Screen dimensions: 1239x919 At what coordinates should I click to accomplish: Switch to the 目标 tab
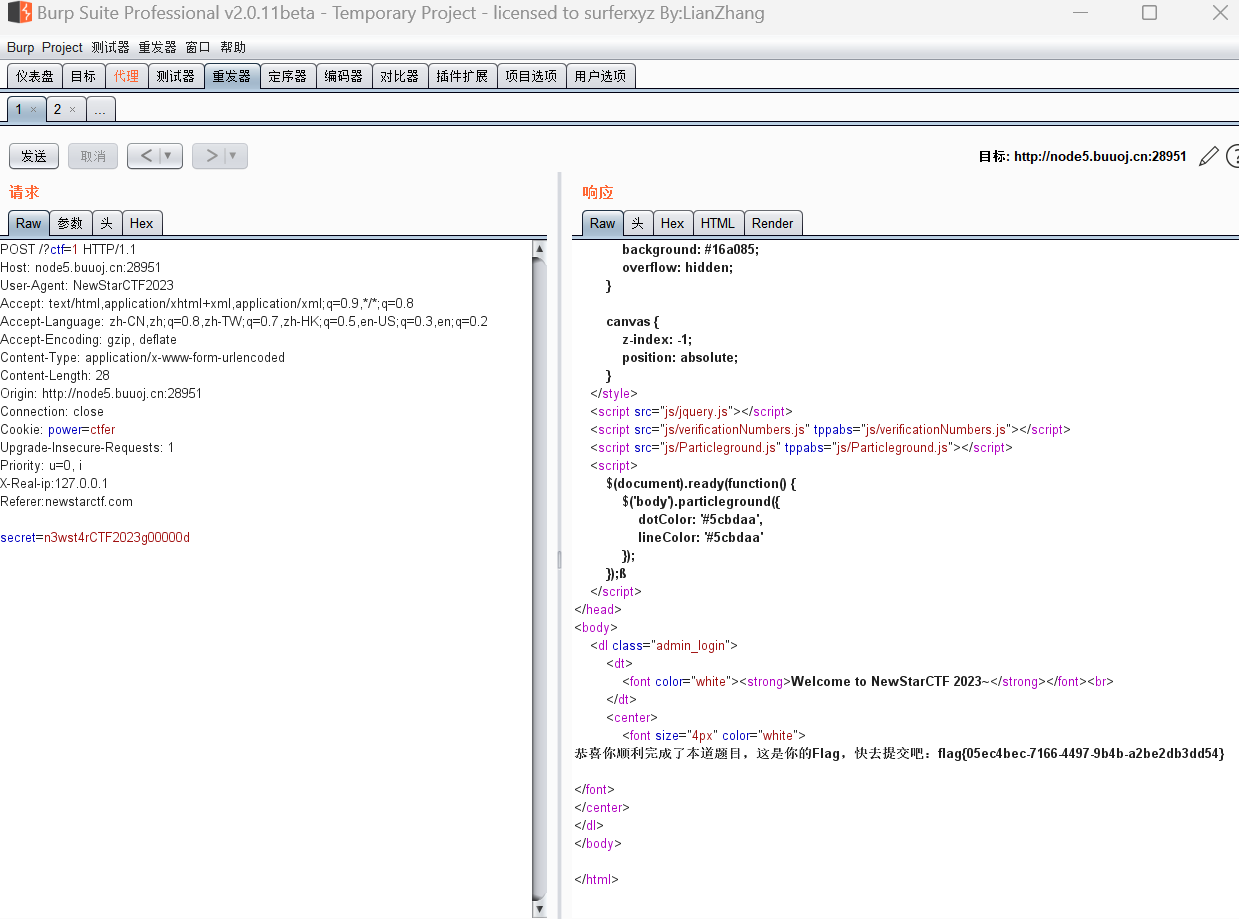click(83, 76)
